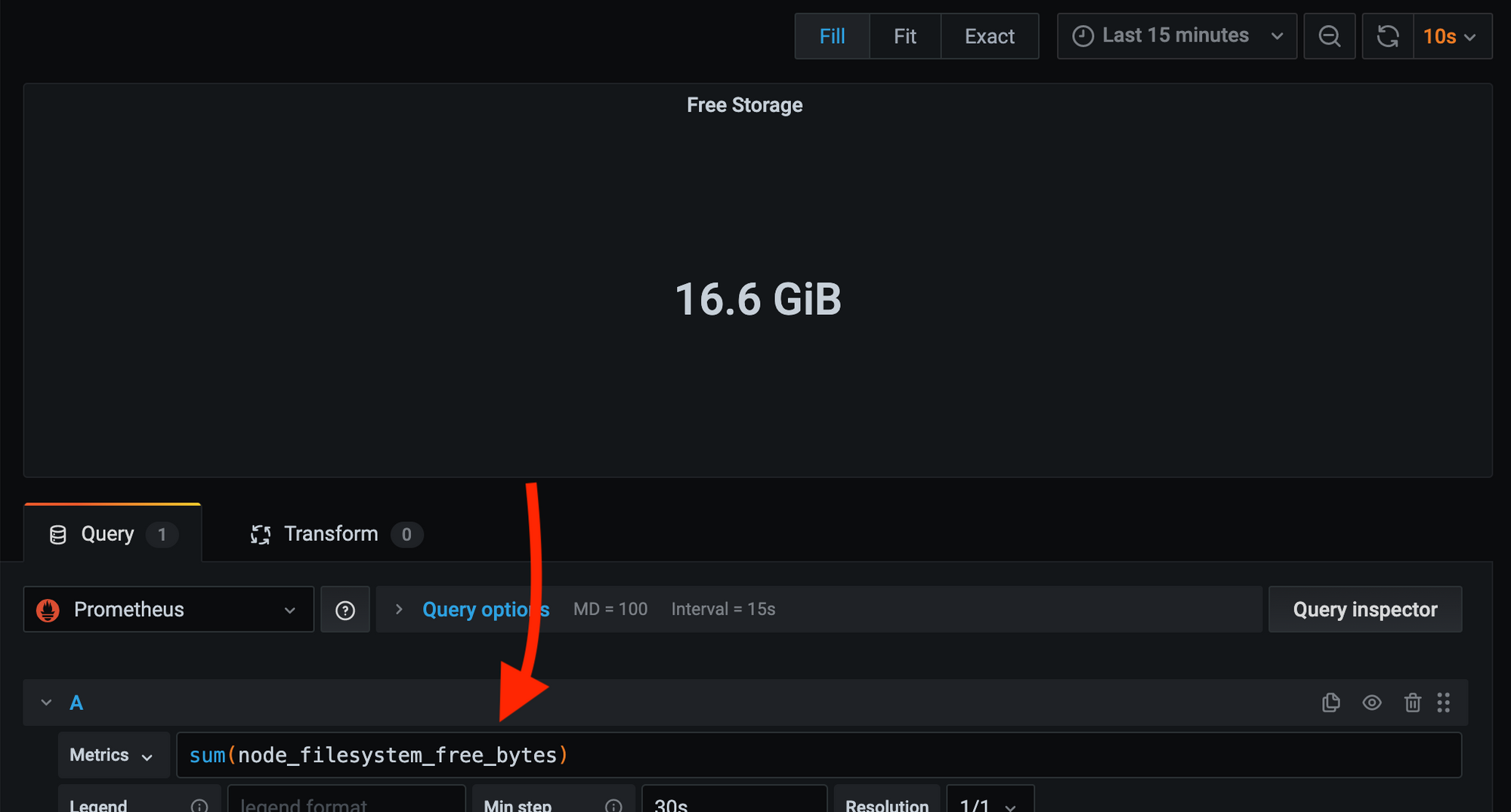The width and height of the screenshot is (1511, 812).
Task: Click the Query count badge 1
Action: pyautogui.click(x=162, y=535)
